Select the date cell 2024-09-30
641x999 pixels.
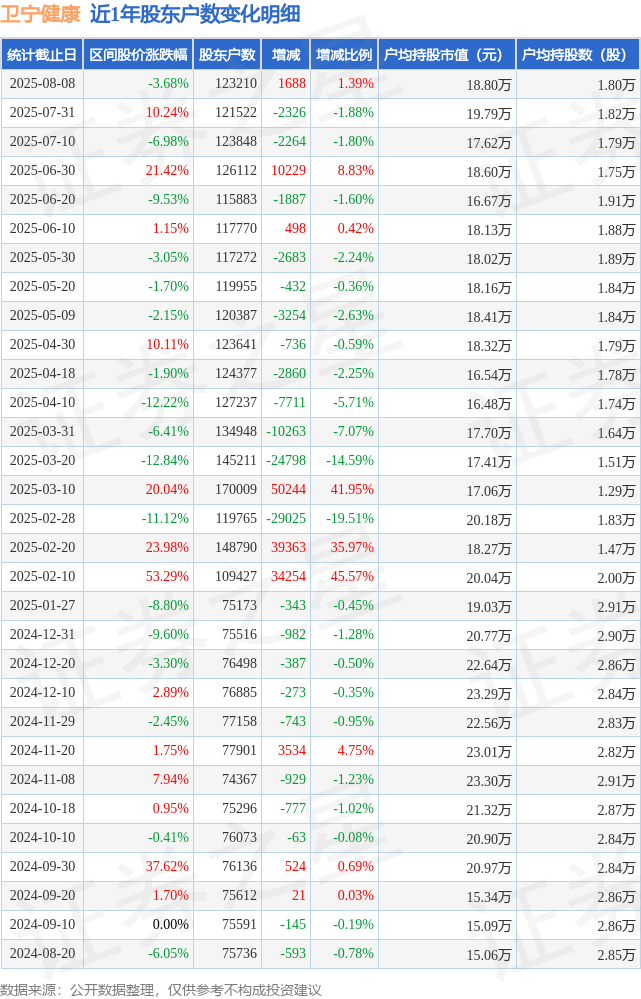point(42,866)
